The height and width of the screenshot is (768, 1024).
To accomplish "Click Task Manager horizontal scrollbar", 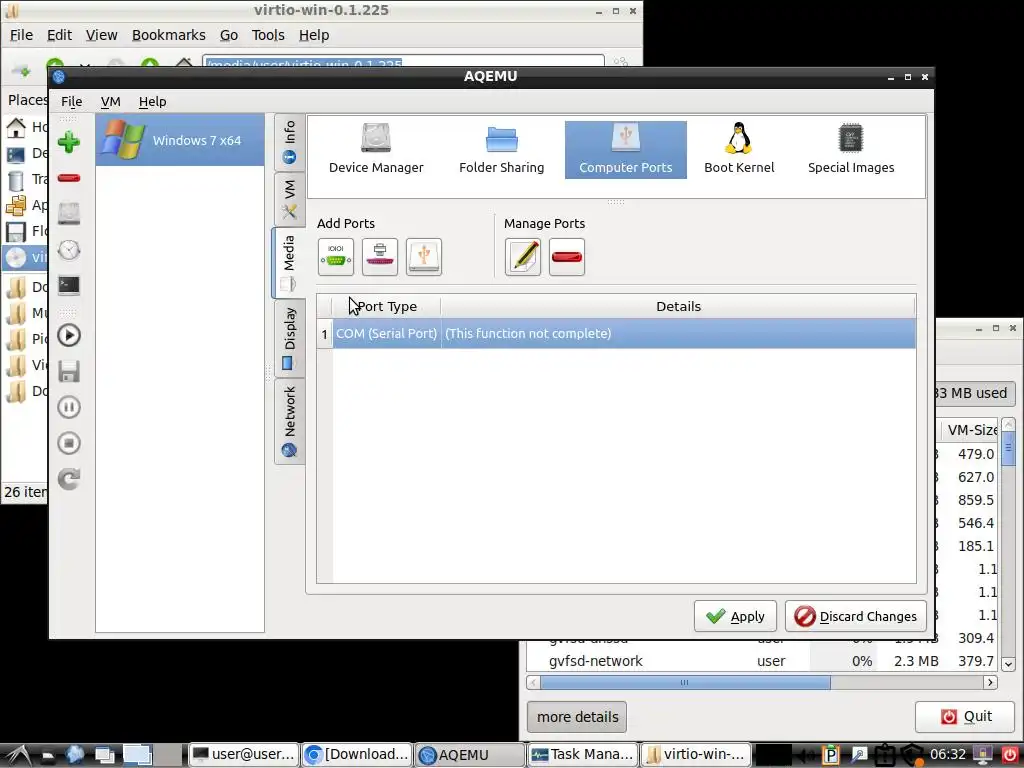I will [685, 682].
